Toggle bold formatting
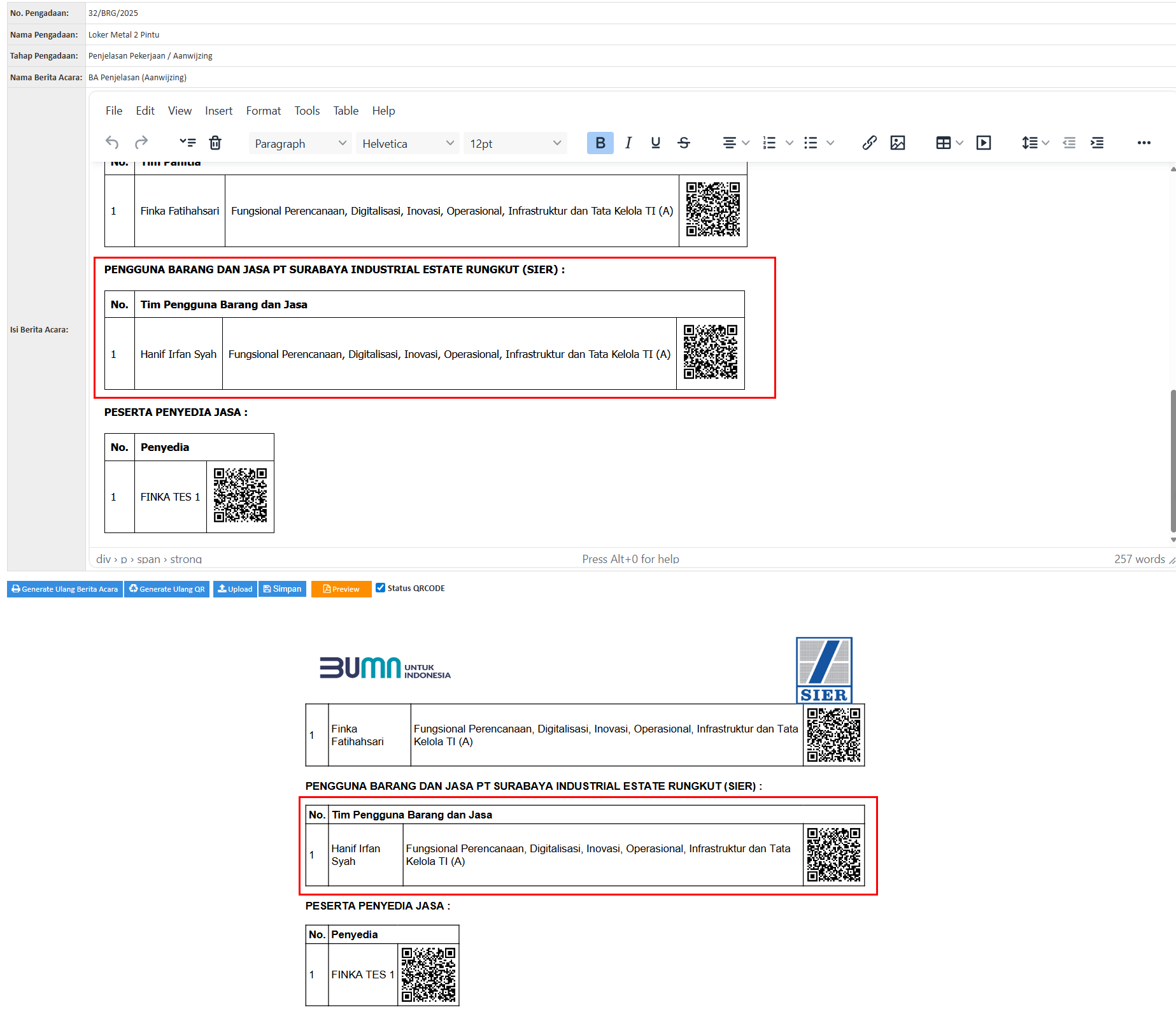Screen dimensions: 1176x1014 coord(600,143)
